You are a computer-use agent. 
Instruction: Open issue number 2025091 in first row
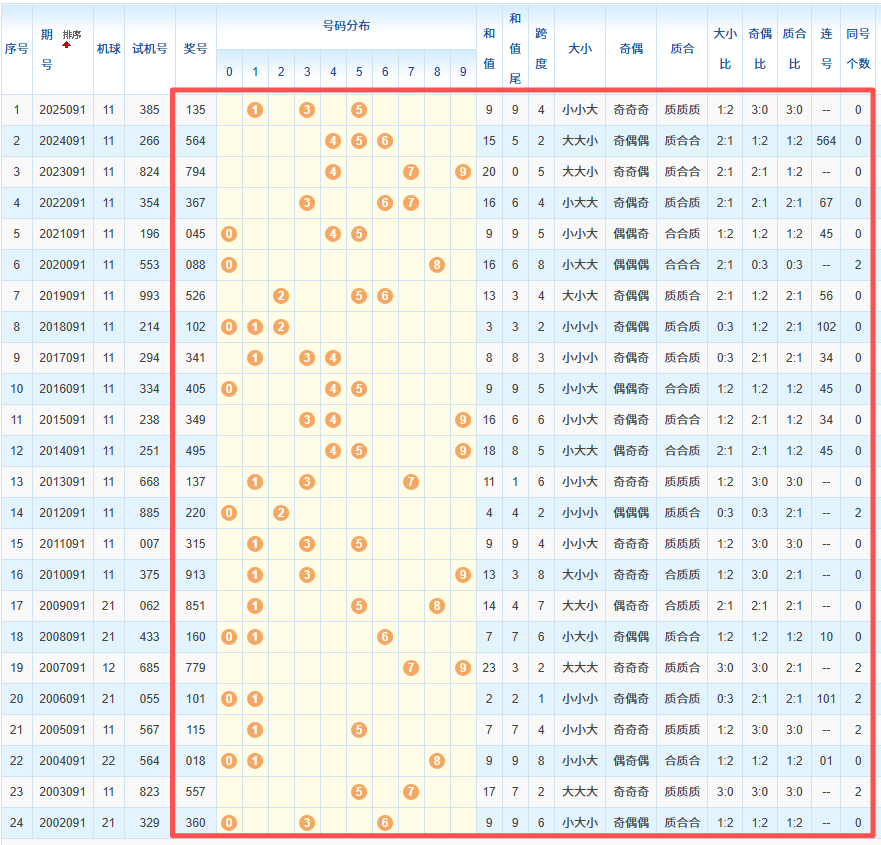click(x=63, y=110)
